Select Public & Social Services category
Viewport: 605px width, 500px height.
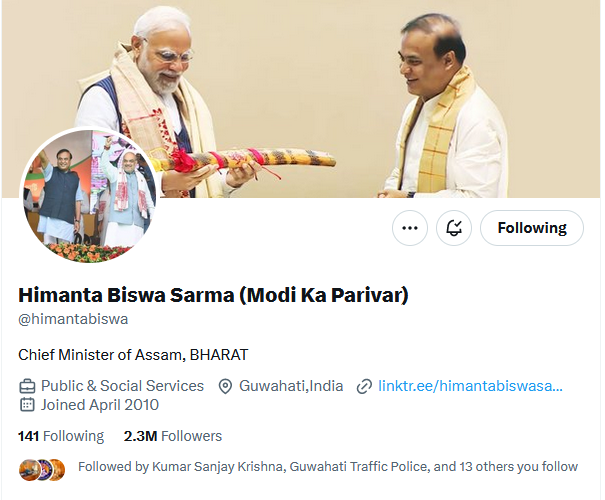click(122, 386)
